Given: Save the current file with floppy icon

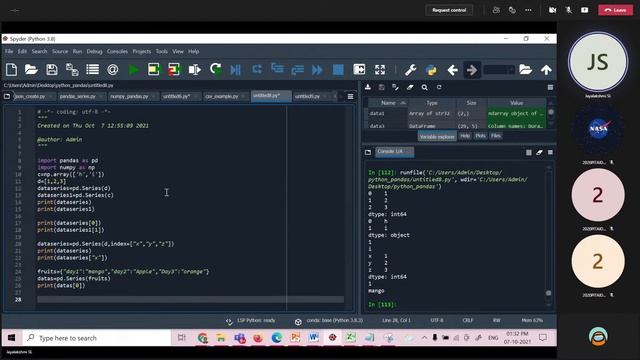Looking at the screenshot, I should tap(52, 70).
